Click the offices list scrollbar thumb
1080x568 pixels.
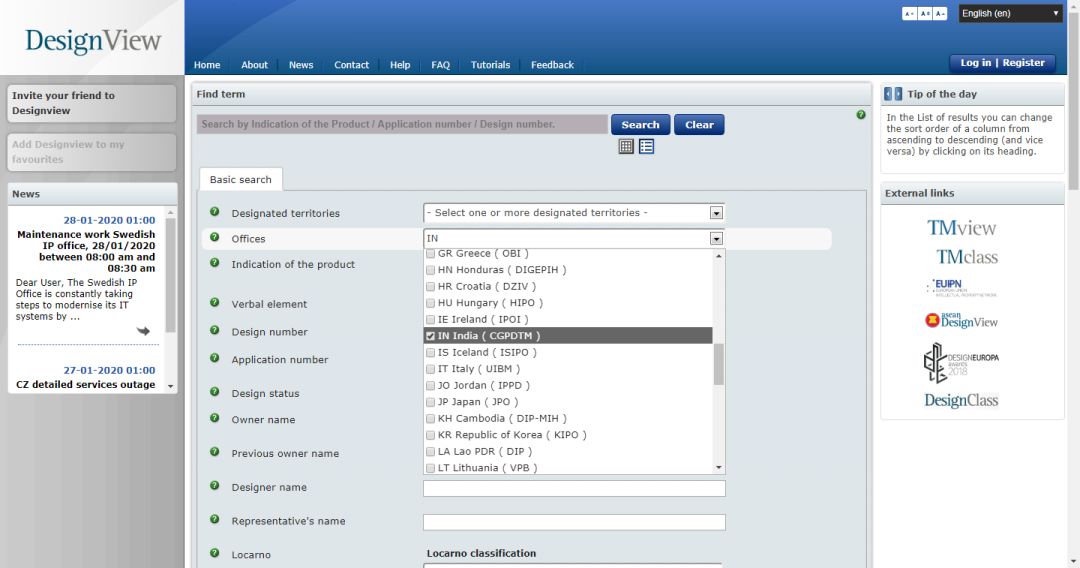pos(718,364)
